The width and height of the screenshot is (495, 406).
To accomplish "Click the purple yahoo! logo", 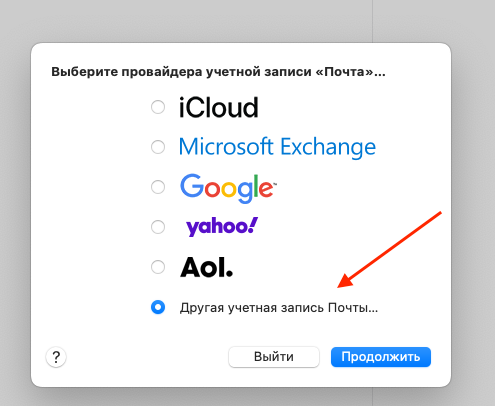I will pyautogui.click(x=222, y=227).
